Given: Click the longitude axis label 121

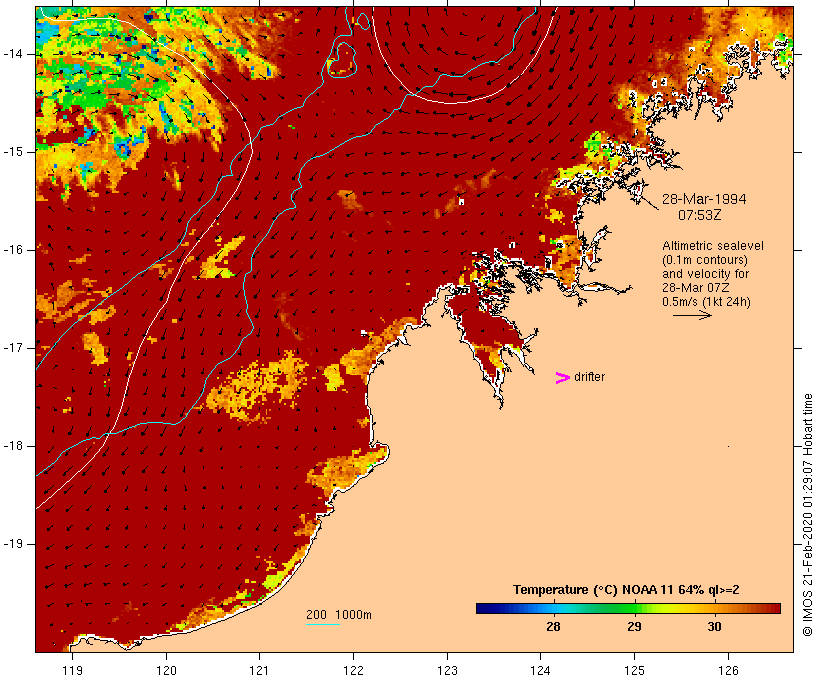Looking at the screenshot, I should (259, 670).
